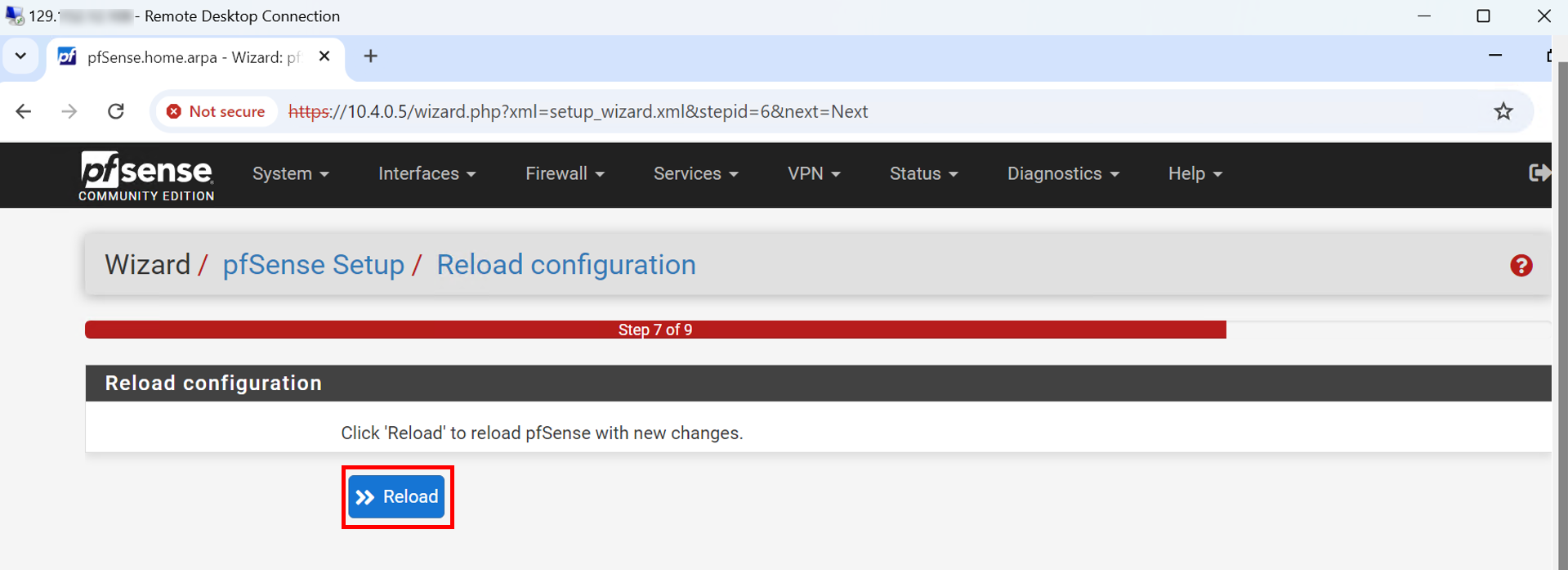Screen dimensions: 1568x570
Task: Expand the Firewall menu
Action: (565, 173)
